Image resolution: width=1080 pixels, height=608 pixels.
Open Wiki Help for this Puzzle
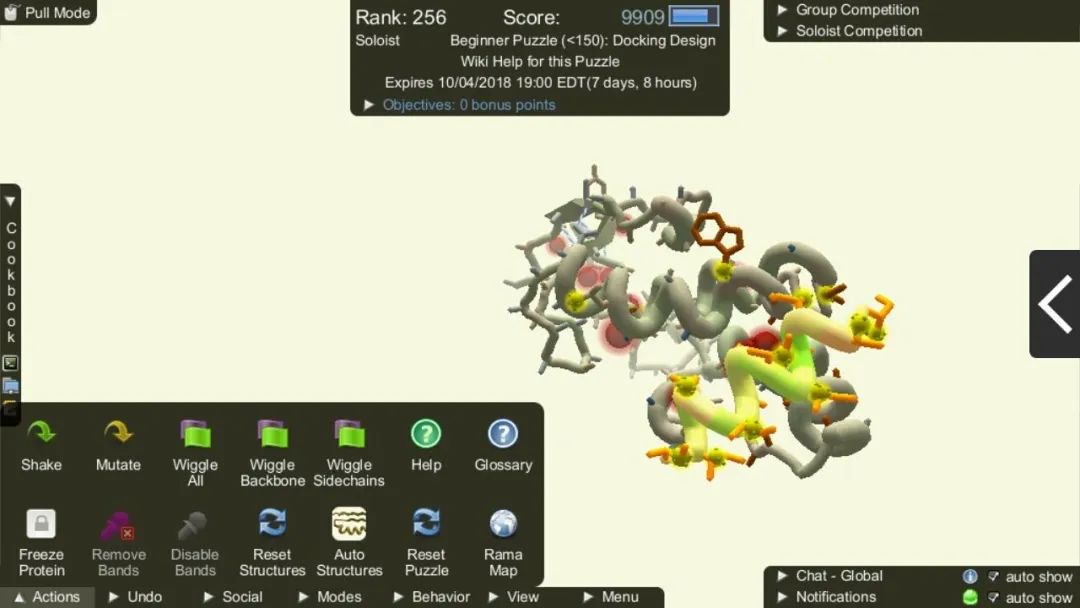coord(540,61)
